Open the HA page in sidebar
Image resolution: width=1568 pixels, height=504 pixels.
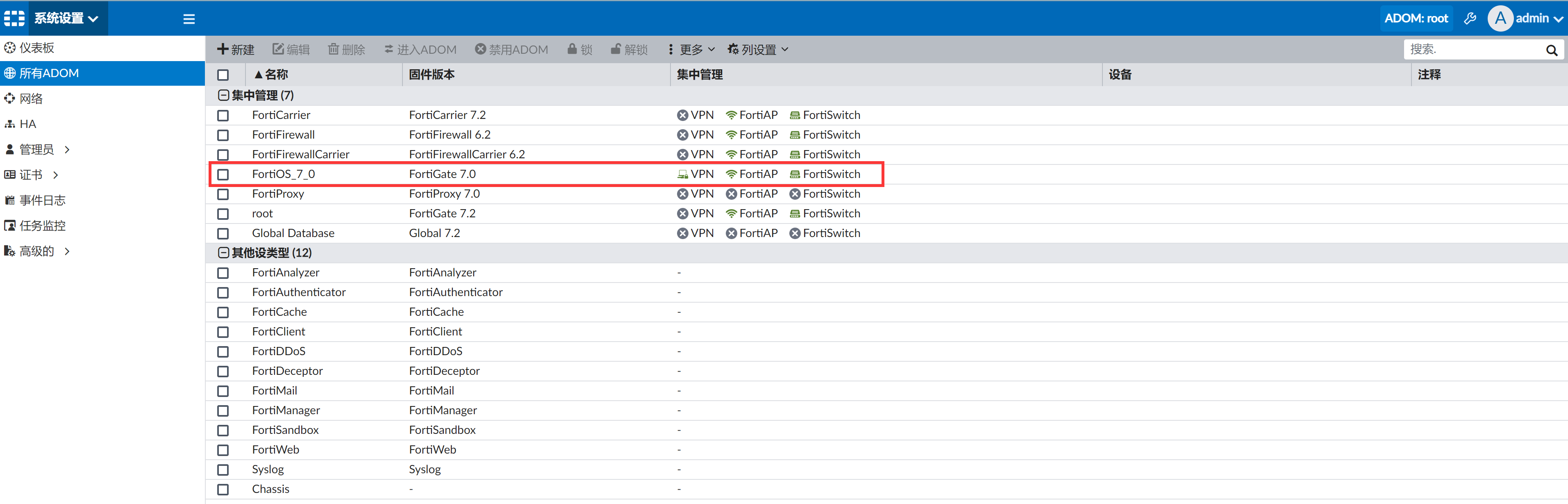27,124
